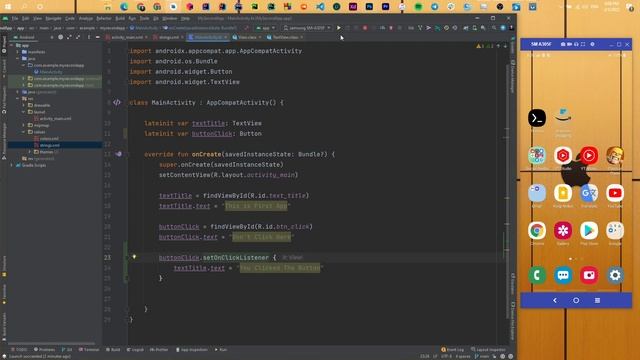Open the Terminal app icon on the phone
The width and height of the screenshot is (640, 360).
pyautogui.click(x=537, y=118)
